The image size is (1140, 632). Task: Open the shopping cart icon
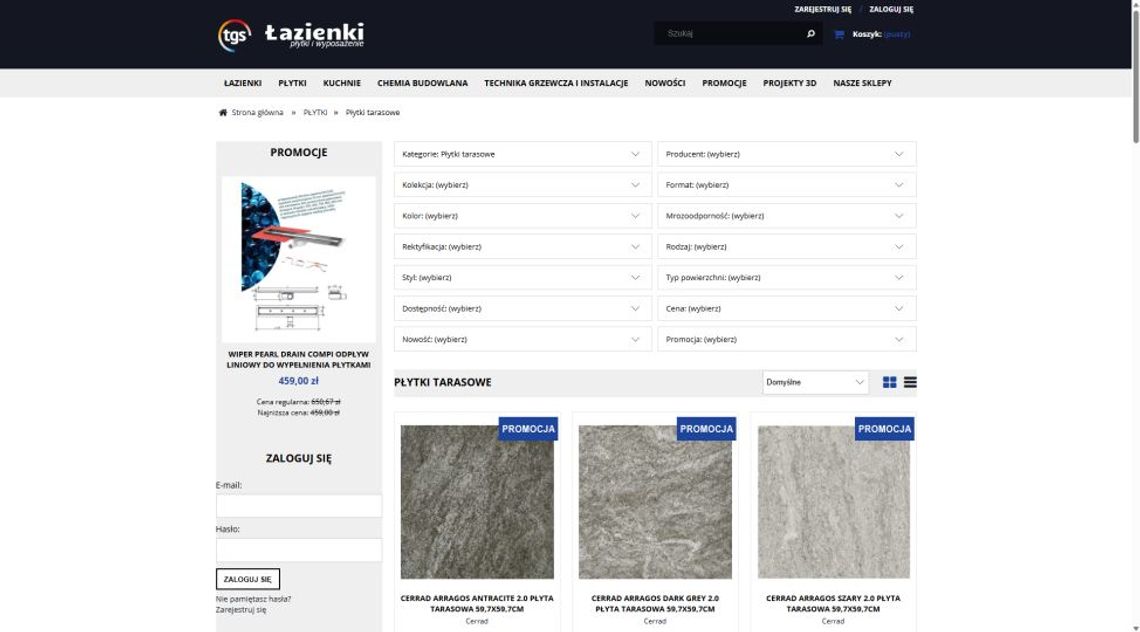(x=839, y=34)
